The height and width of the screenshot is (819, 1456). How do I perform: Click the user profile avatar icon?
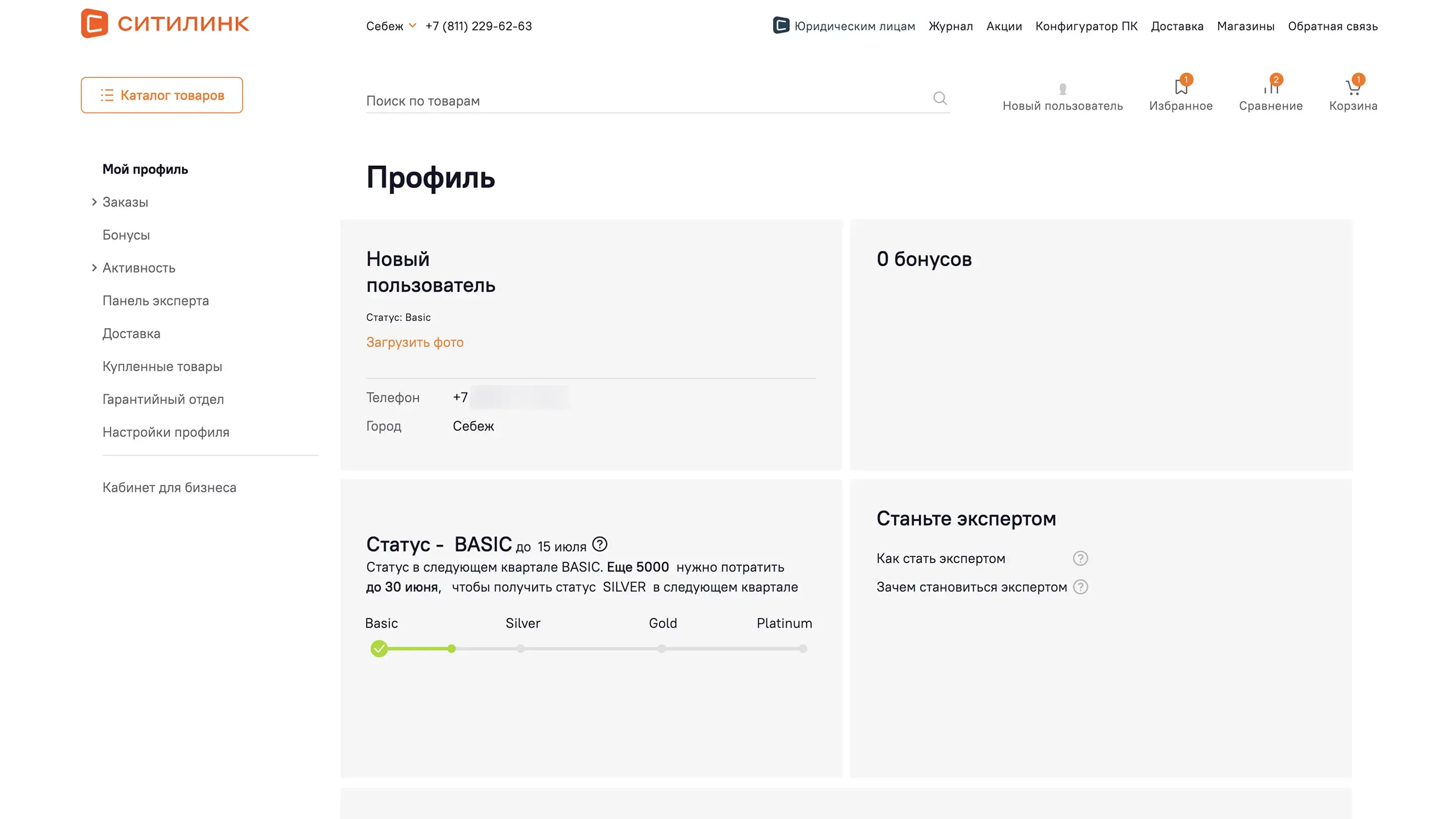click(x=1063, y=89)
